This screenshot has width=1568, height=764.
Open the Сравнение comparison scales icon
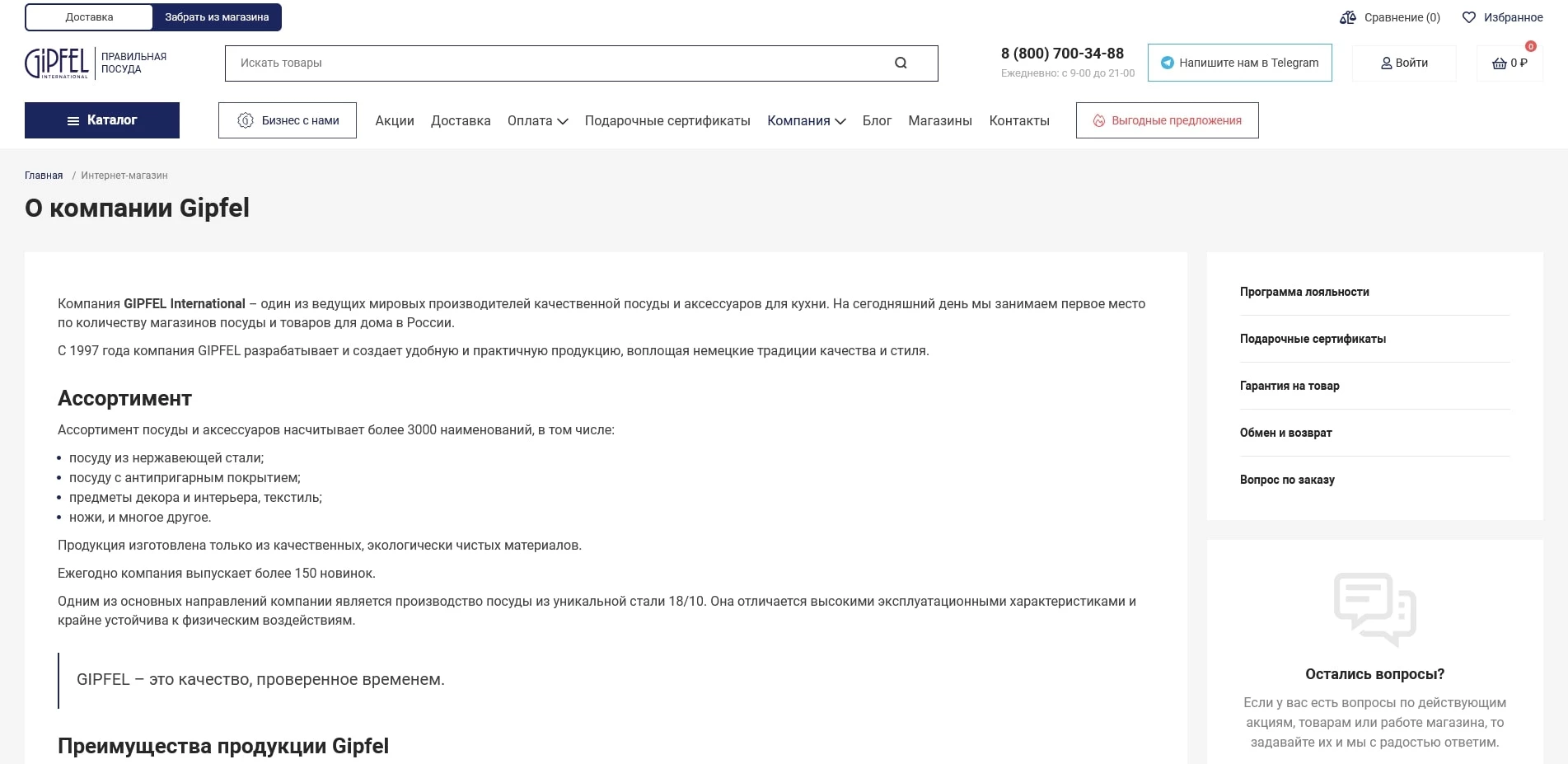1348,16
